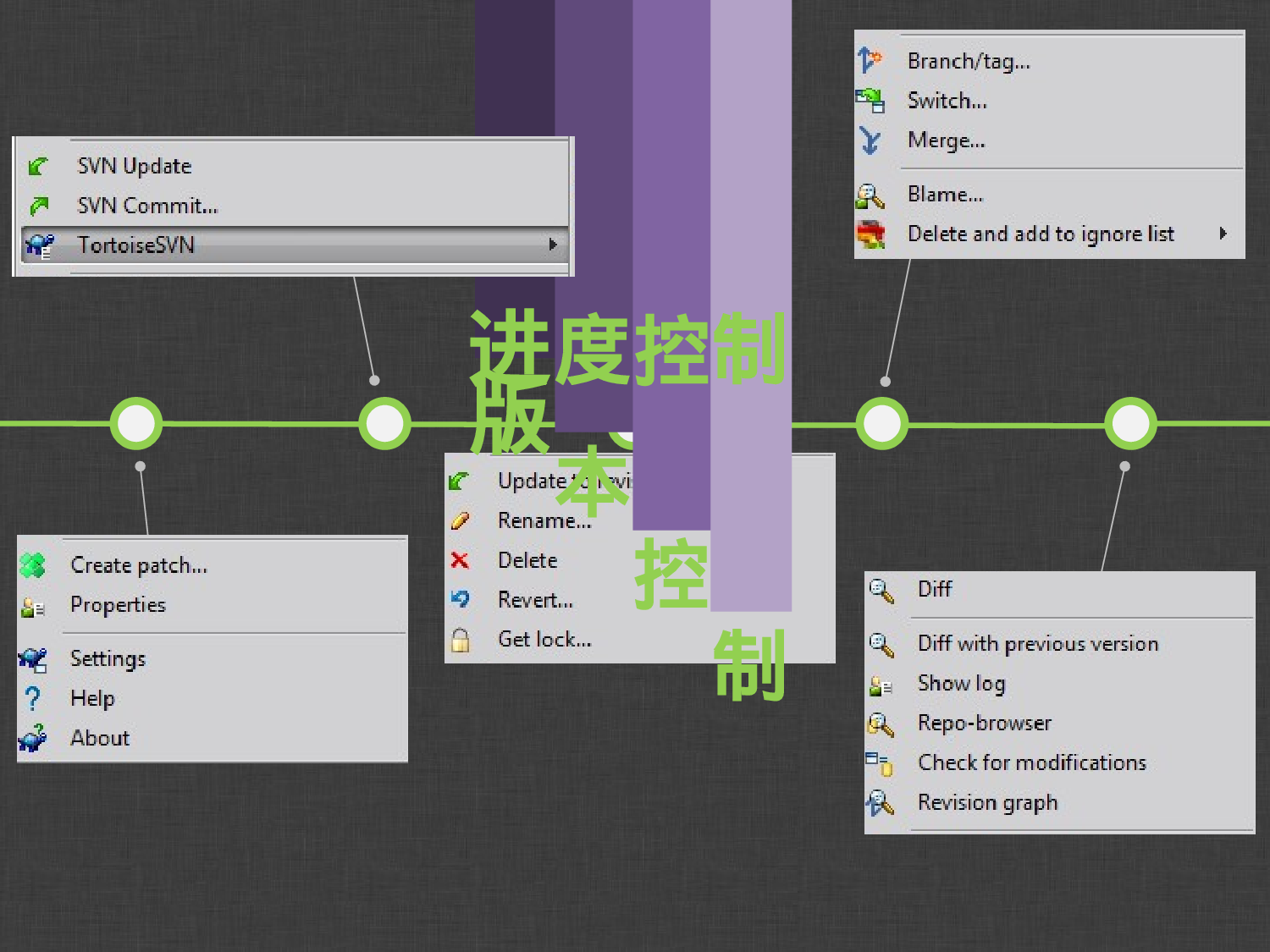Open the TortoiseSVN menu entry
The image size is (1270, 952).
(x=135, y=245)
